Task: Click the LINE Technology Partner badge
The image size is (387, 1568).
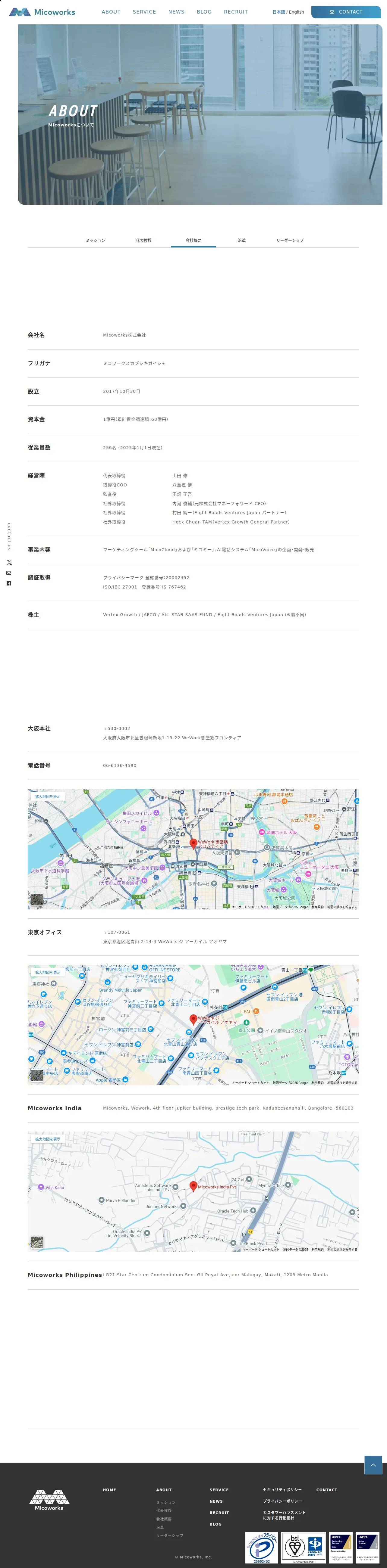Action: coord(341,1547)
